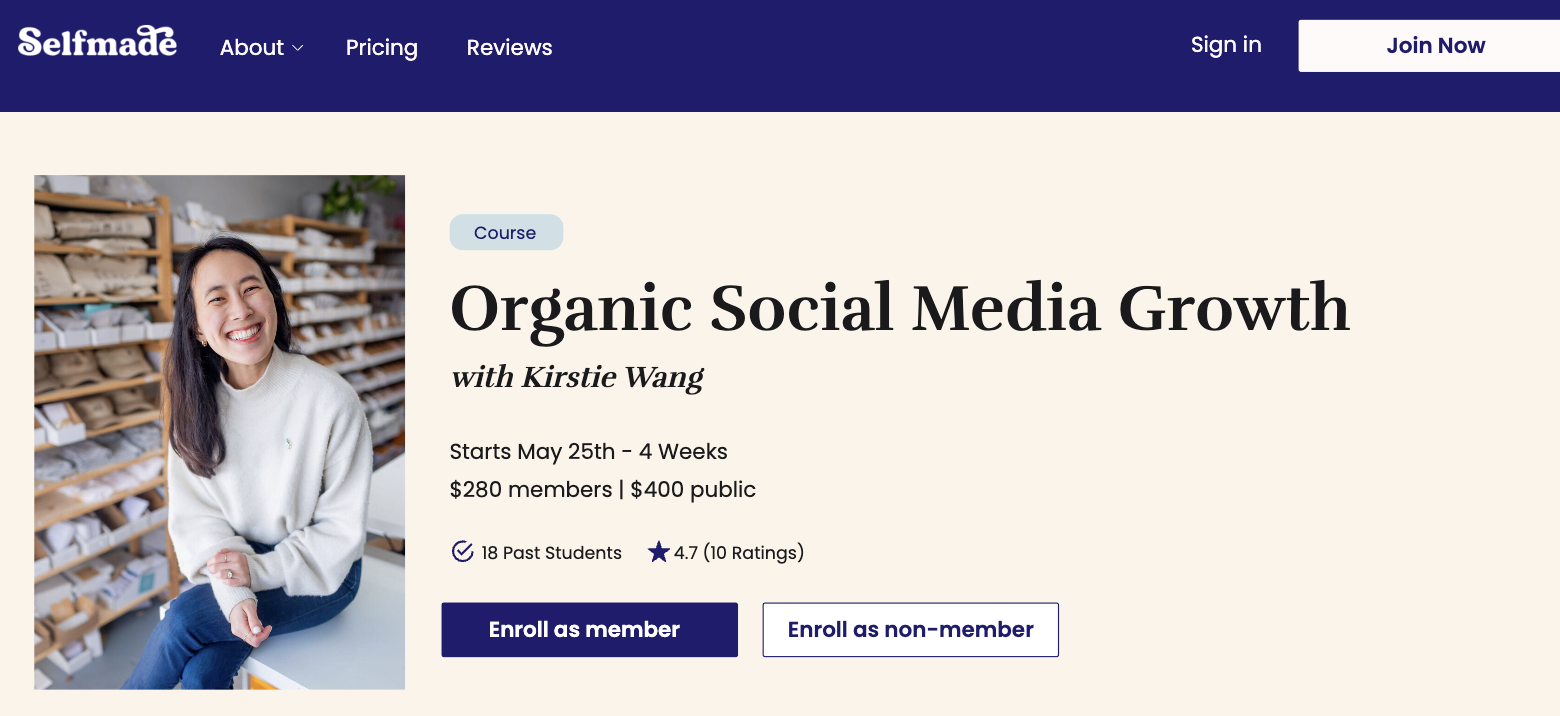Click the "$280 members | $400 public" price line

coord(602,490)
